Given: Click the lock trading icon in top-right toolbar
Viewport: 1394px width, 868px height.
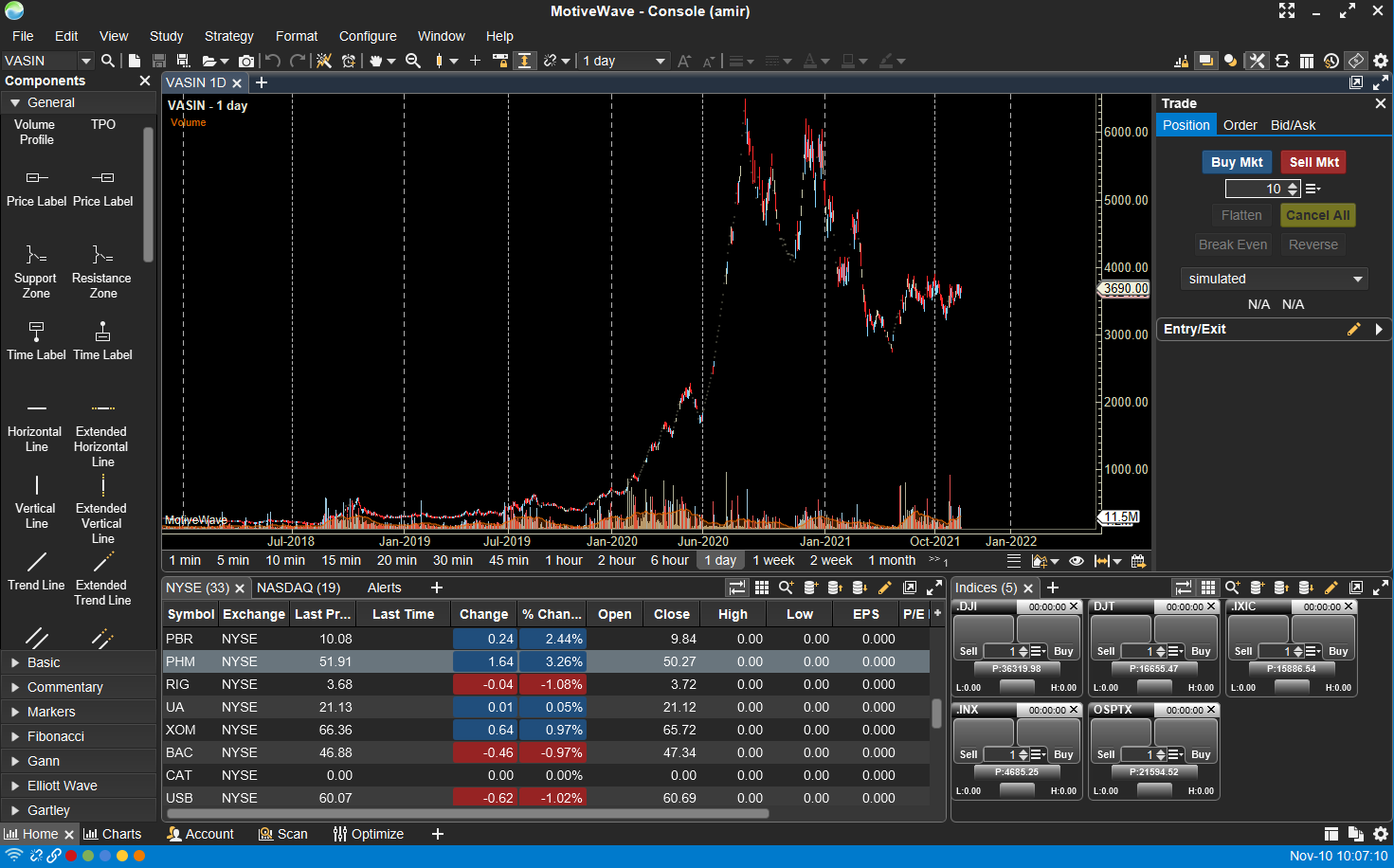Looking at the screenshot, I should [x=1182, y=61].
